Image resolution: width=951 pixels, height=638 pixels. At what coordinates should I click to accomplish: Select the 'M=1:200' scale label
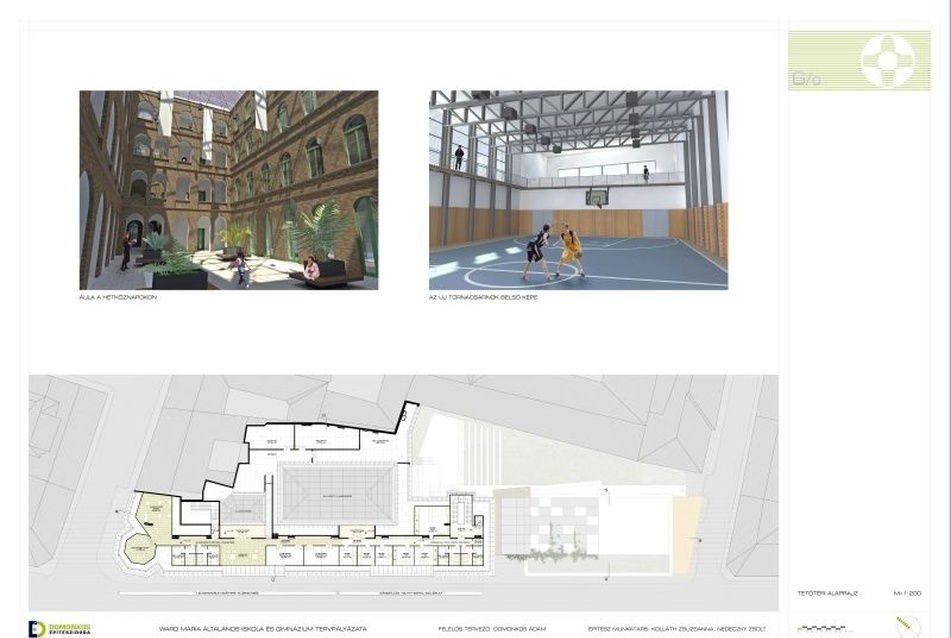[x=907, y=593]
